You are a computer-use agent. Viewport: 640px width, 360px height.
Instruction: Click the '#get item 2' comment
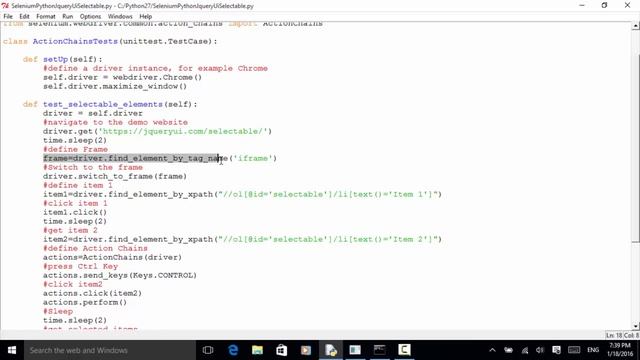click(70, 230)
